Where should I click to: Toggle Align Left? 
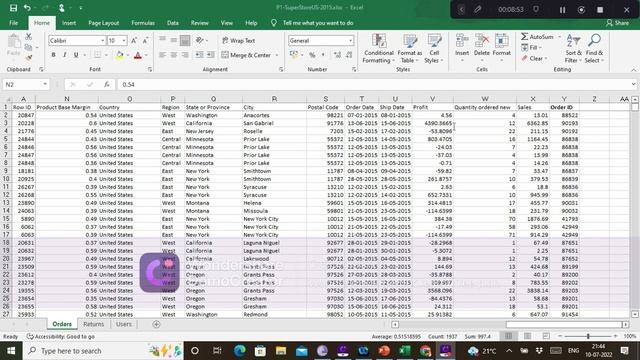coord(162,55)
